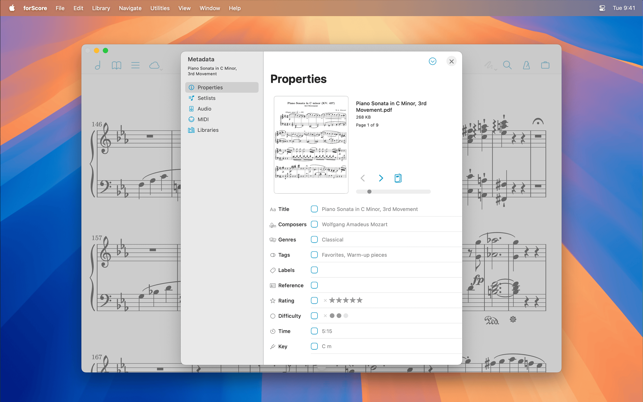Click the blue page copy icon
Screen dimensions: 643x402
[398, 178]
